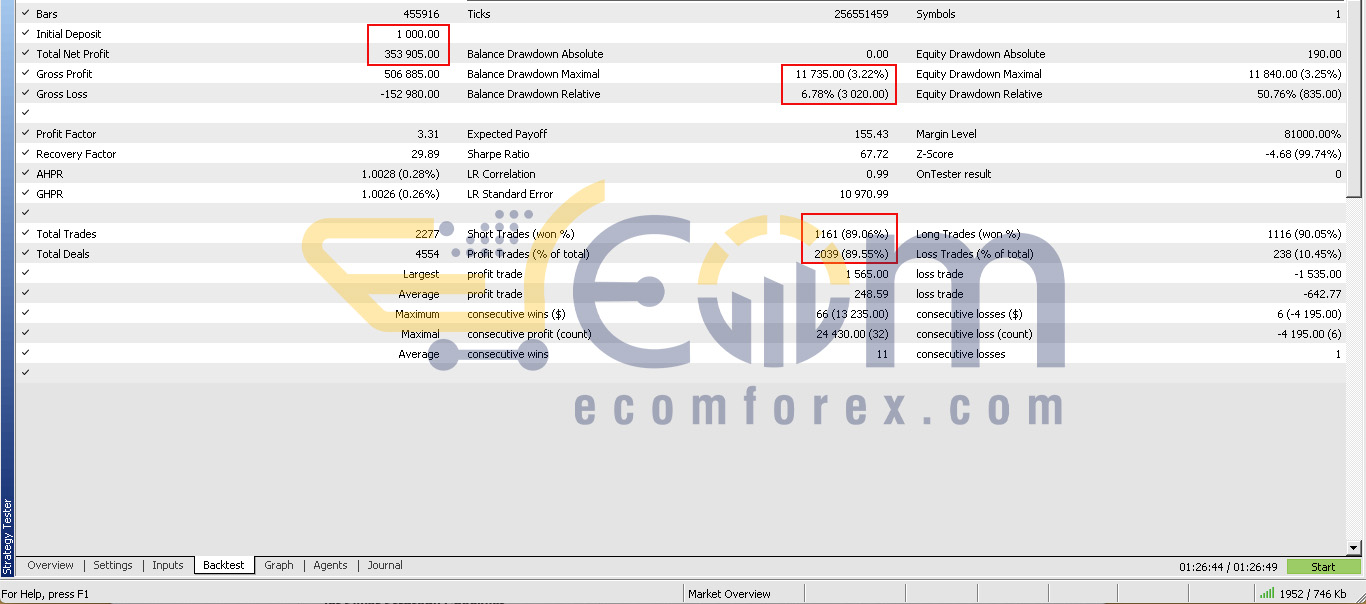This screenshot has height=604, width=1366.
Task: Click the checkmark beside Total Net Profit
Action: (25, 54)
